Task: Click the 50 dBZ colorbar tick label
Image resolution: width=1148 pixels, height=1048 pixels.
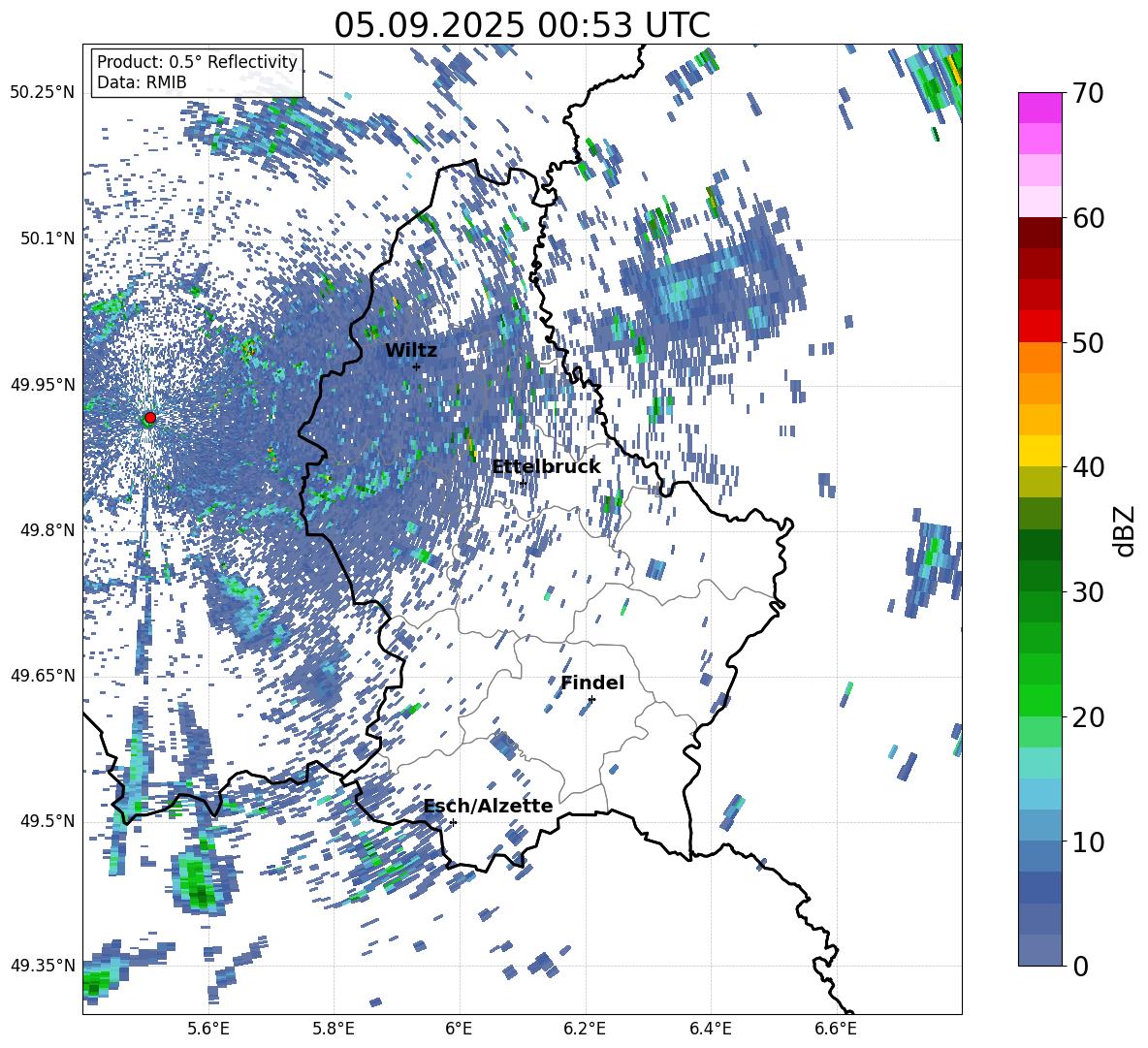Action: (1088, 342)
